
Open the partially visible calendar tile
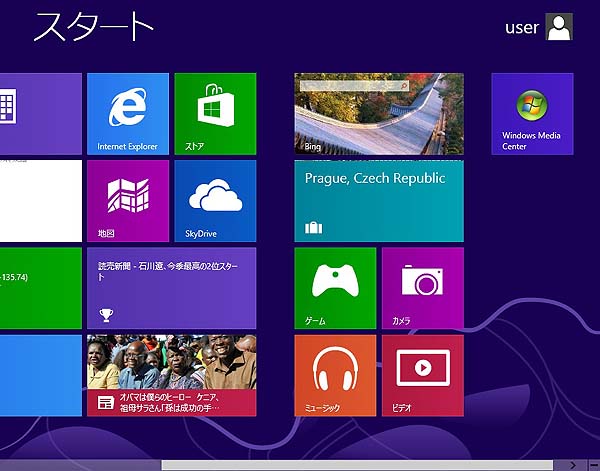click(40, 113)
